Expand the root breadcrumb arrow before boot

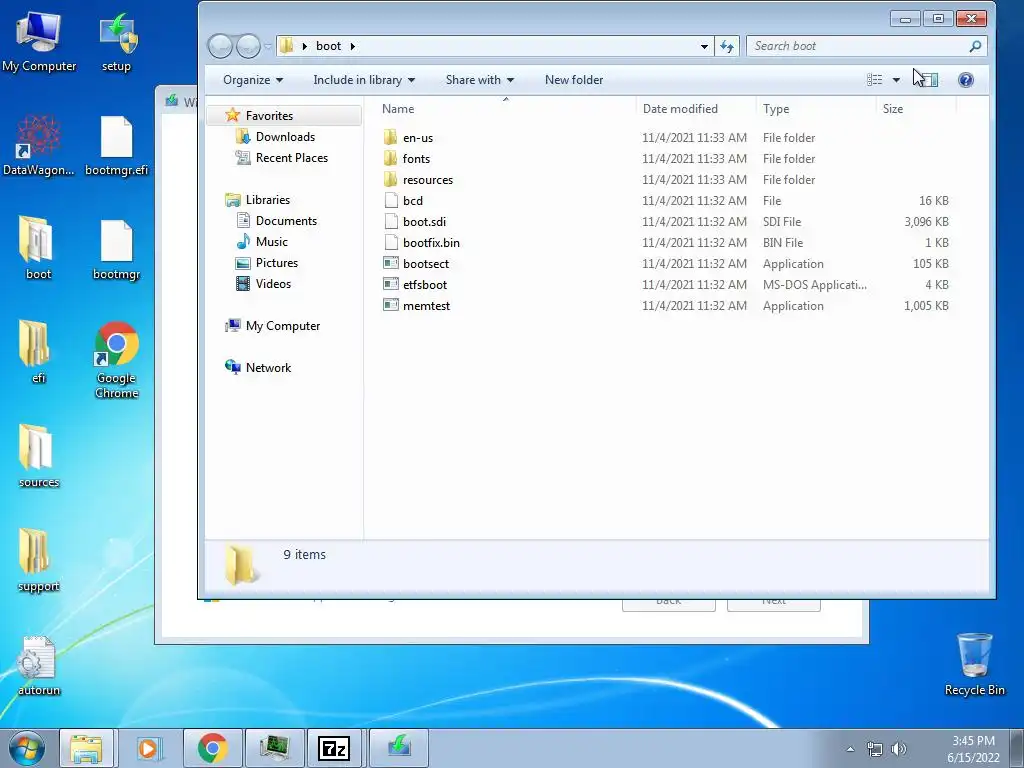tap(304, 46)
